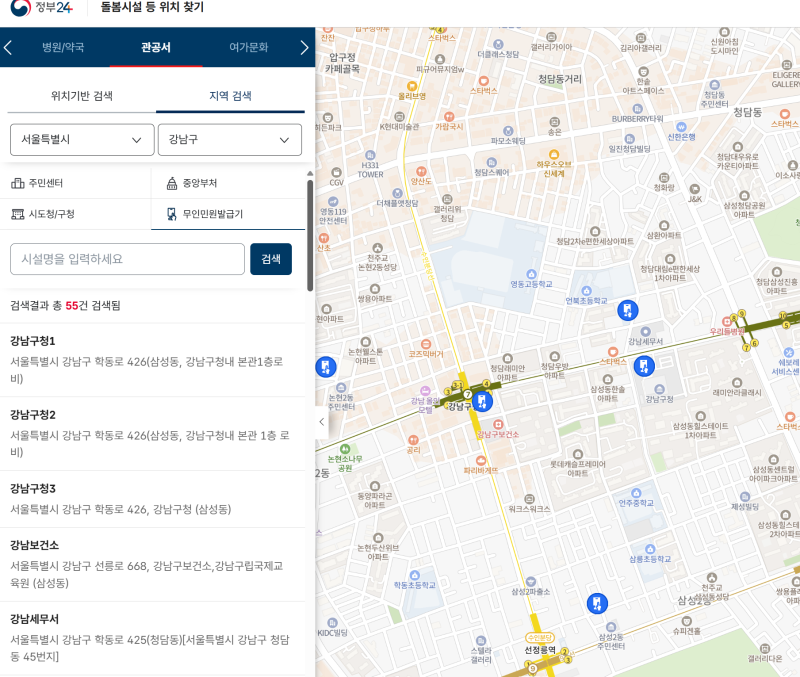The height and width of the screenshot is (677, 800).
Task: Click the 코즈믹버거 map icon
Action: [x=426, y=344]
